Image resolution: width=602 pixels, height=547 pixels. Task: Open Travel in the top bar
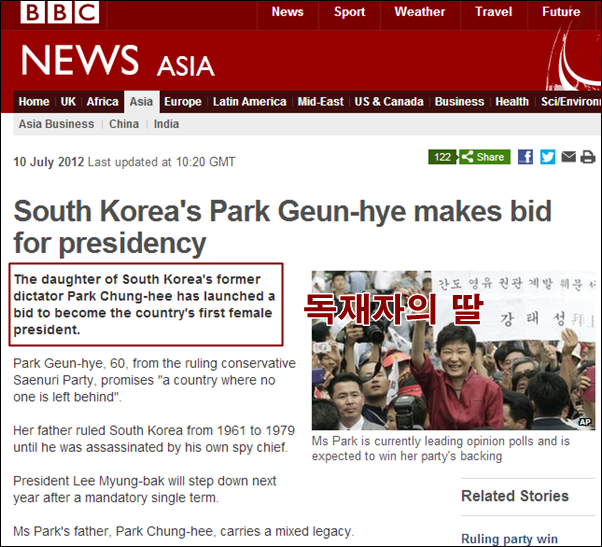pos(493,12)
